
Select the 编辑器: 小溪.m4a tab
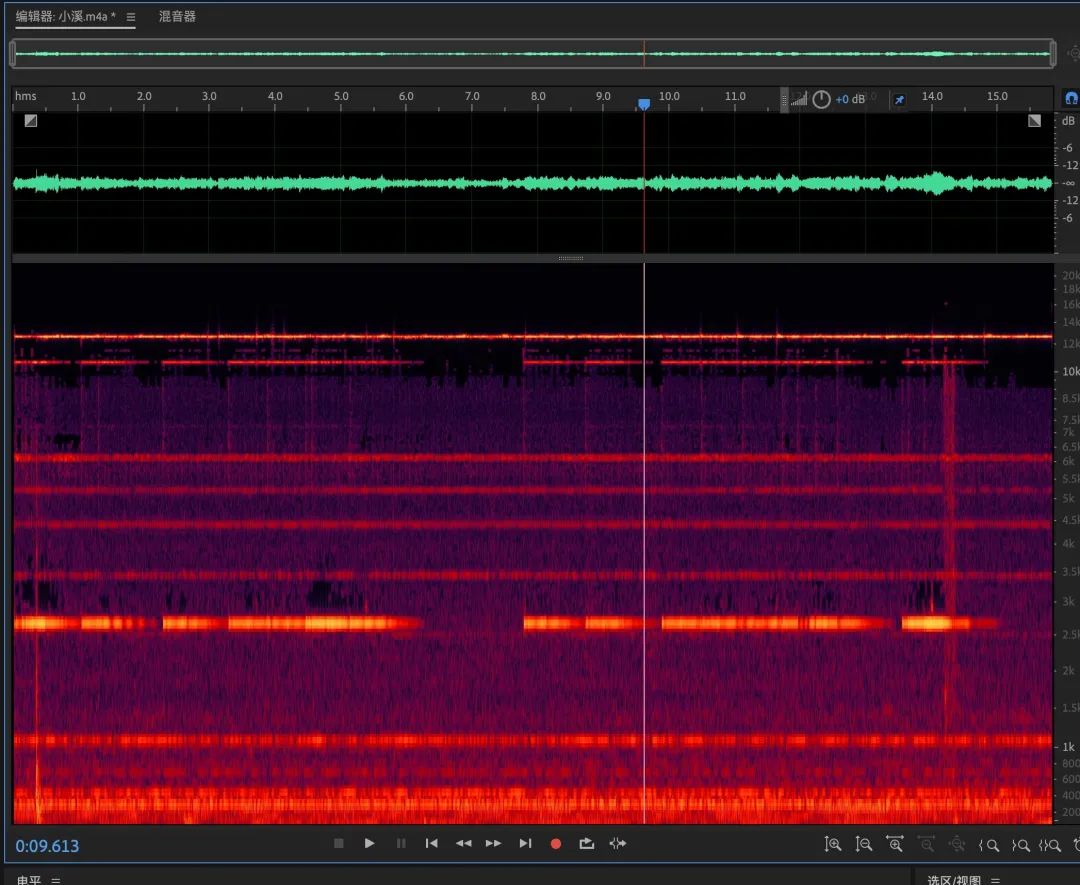click(x=66, y=16)
